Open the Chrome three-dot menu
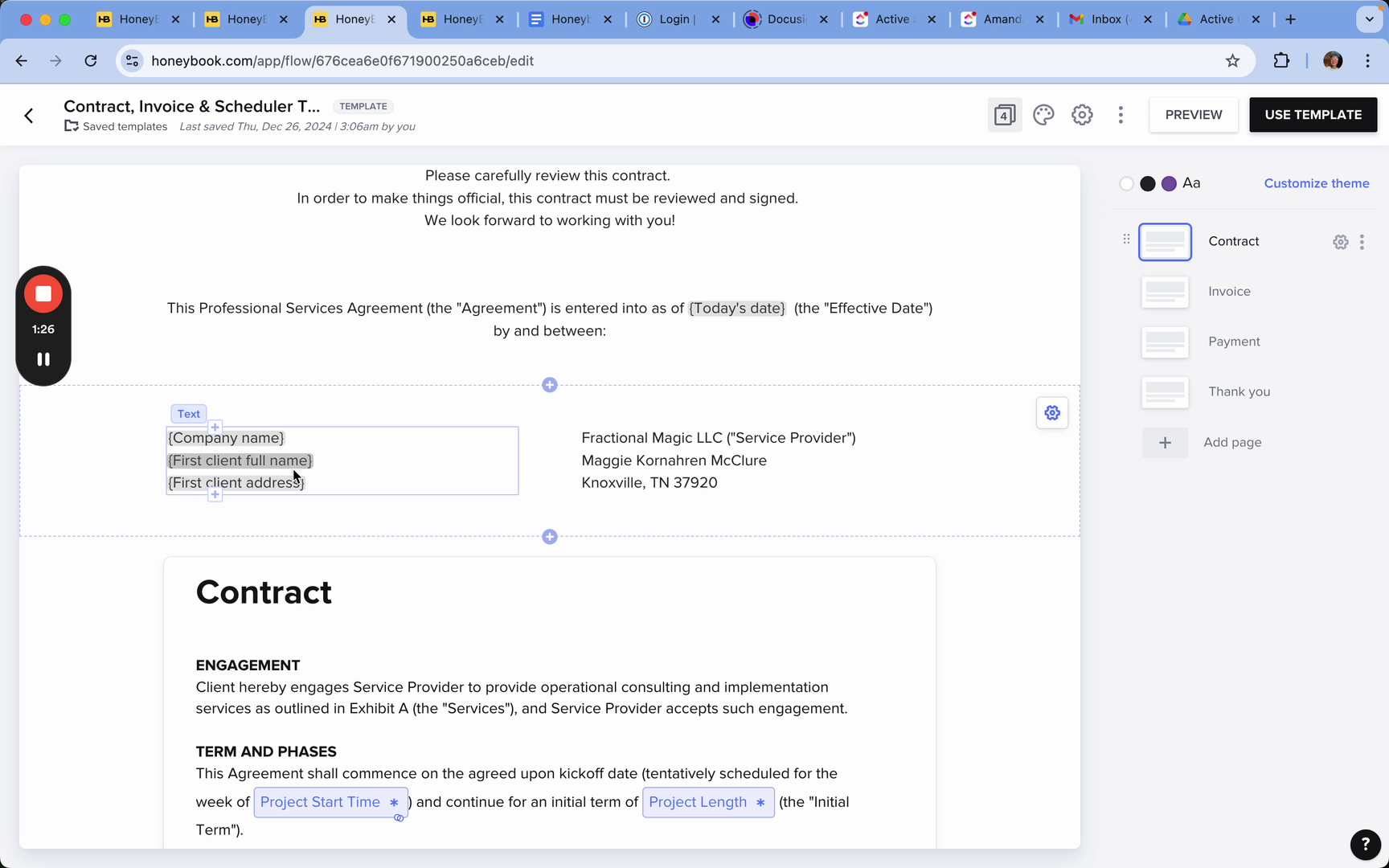 1367,61
